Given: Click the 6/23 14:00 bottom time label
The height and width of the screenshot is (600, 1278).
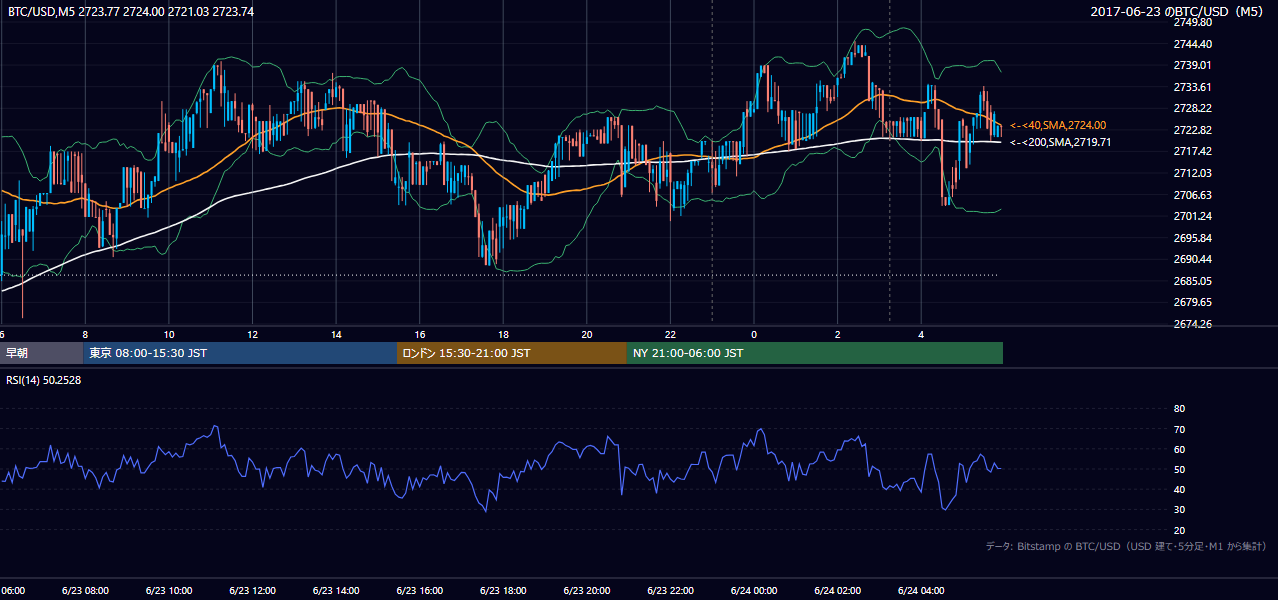Looking at the screenshot, I should [x=335, y=590].
